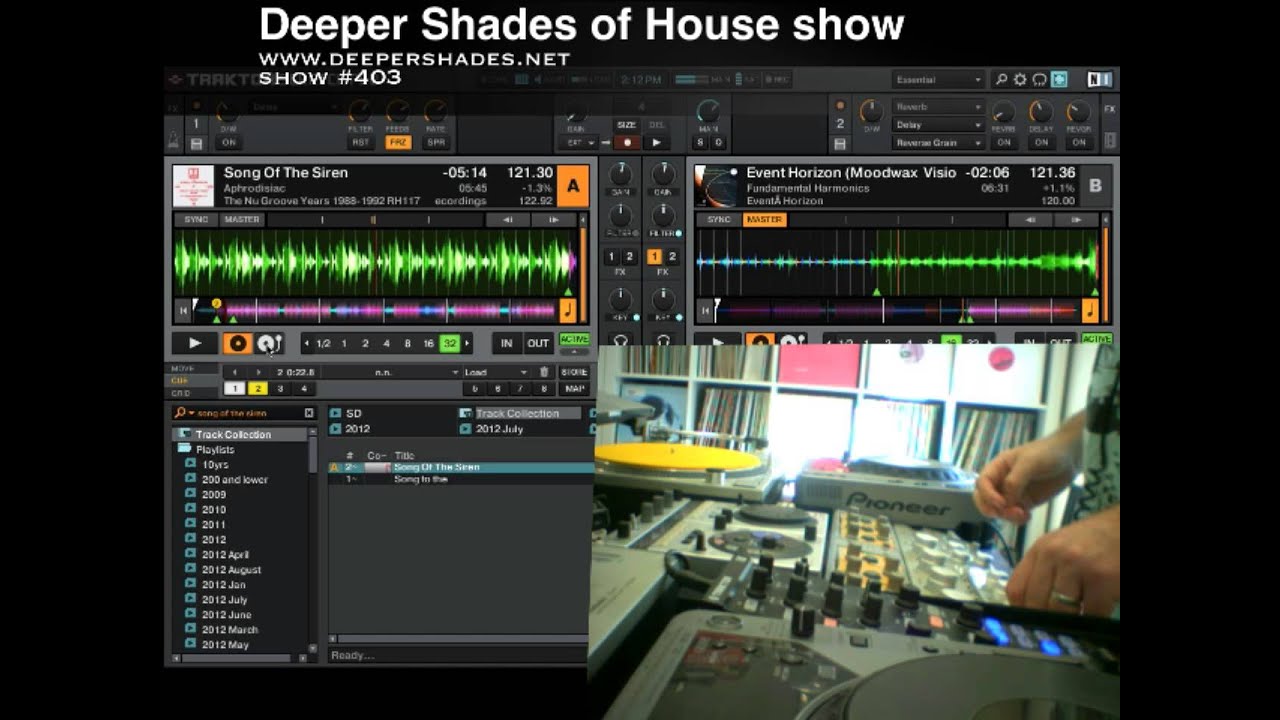Disable the FRZ freeze button
1280x720 pixels.
pyautogui.click(x=398, y=142)
